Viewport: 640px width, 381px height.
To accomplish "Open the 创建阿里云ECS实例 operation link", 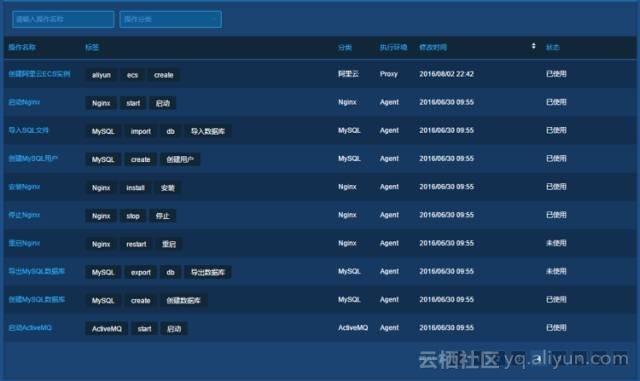I will [39, 74].
